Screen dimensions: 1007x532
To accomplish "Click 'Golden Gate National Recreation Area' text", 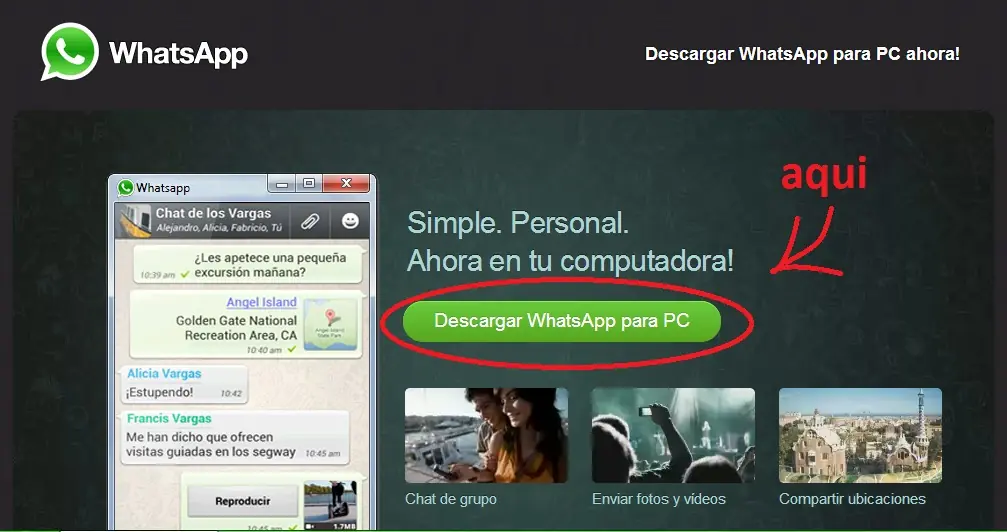I will pyautogui.click(x=236, y=328).
